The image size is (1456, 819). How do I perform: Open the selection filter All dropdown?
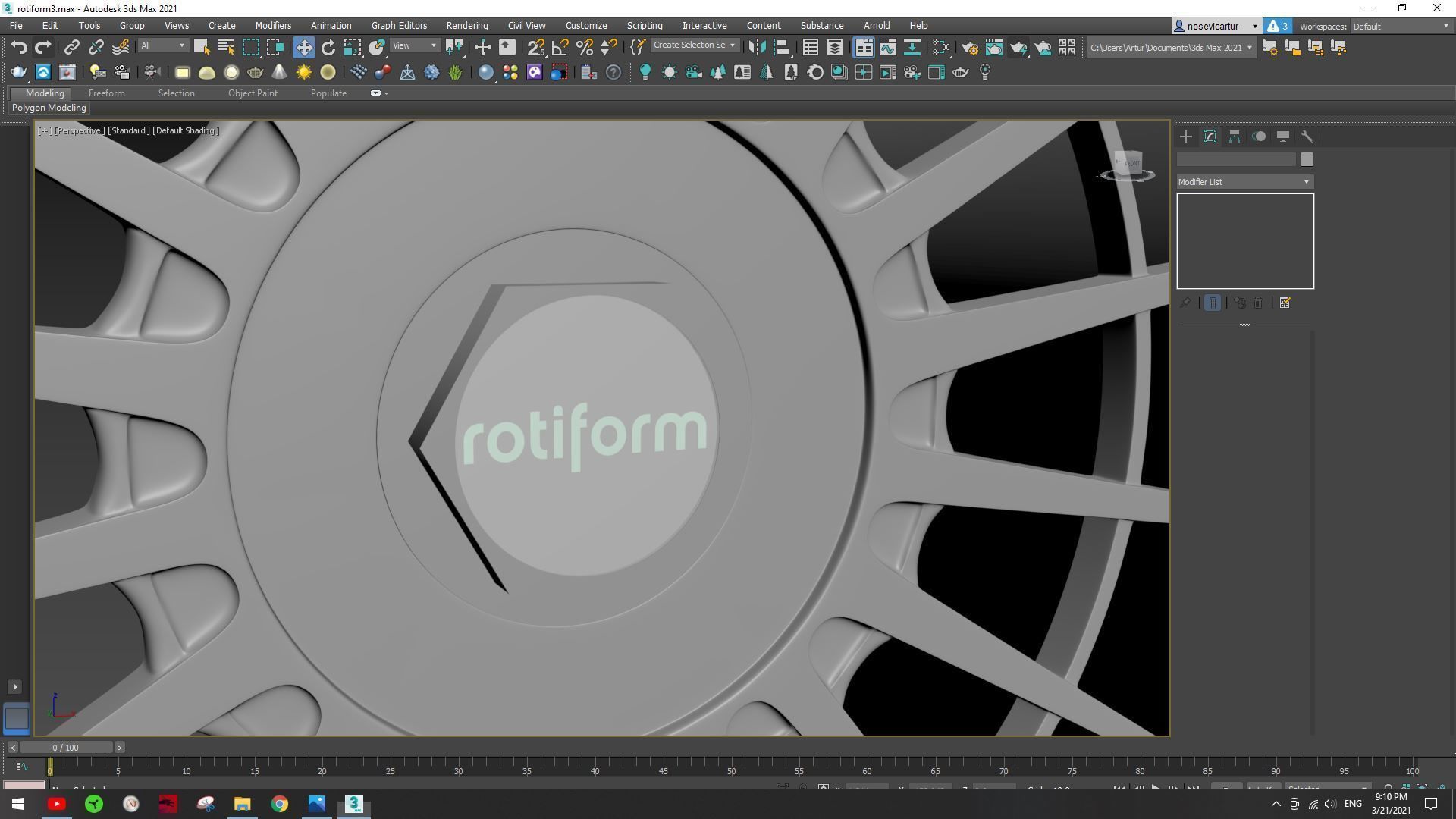click(x=162, y=45)
